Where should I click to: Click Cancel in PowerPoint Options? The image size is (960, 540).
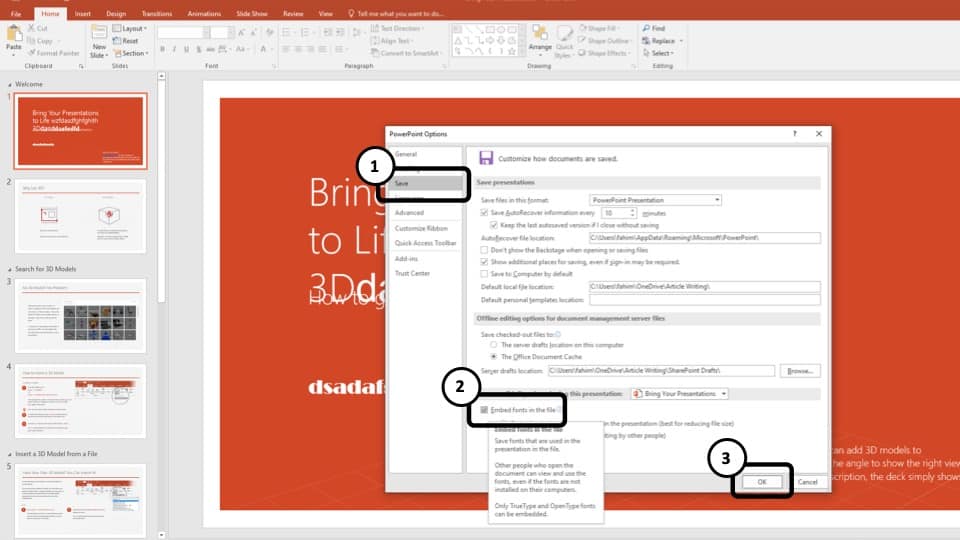808,482
